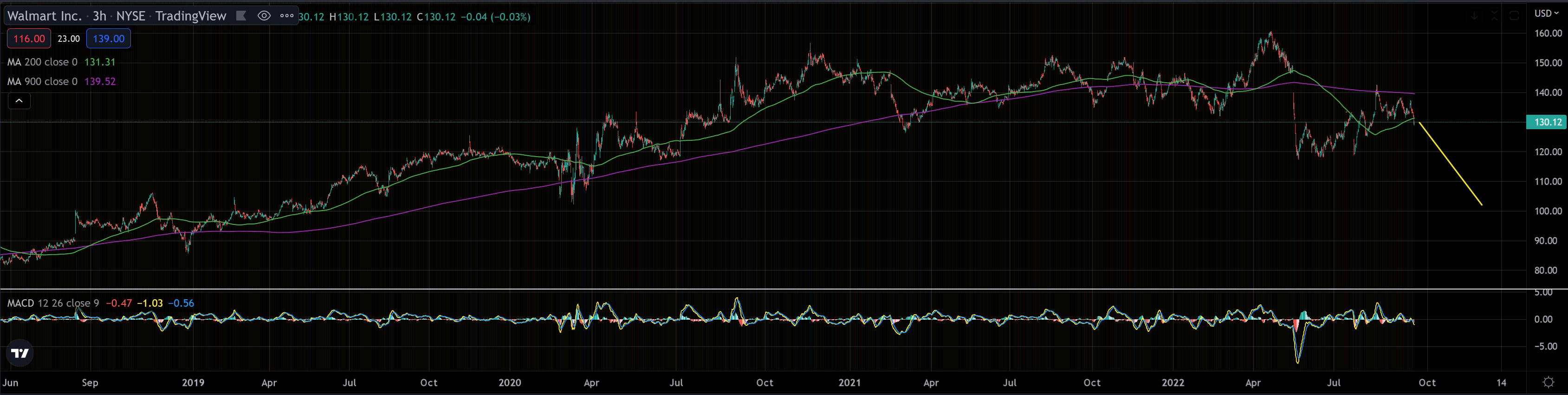The width and height of the screenshot is (1568, 395).
Task: Click the 80.00 price axis label
Action: [1547, 270]
